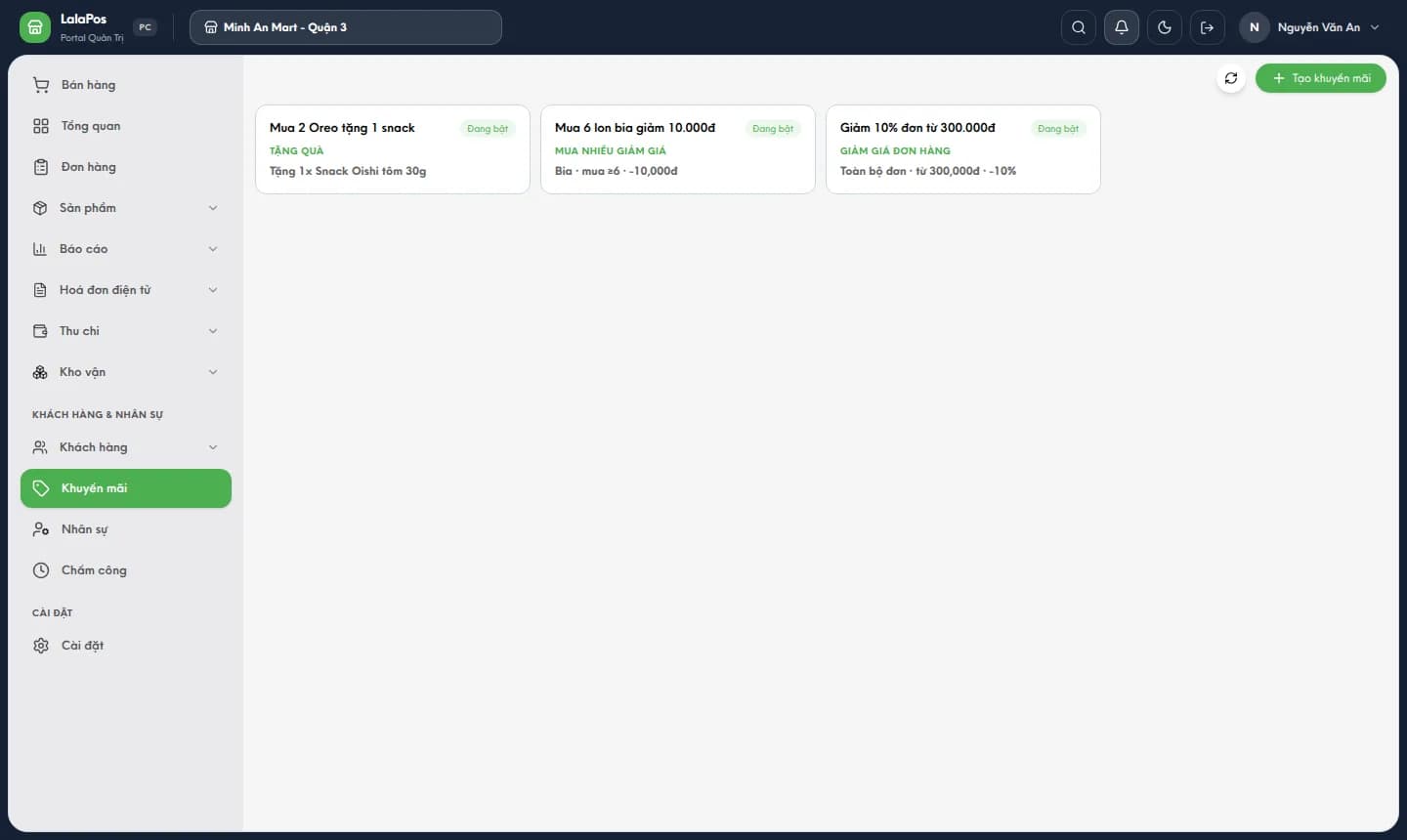This screenshot has width=1407, height=840.
Task: Expand the Báo cáo submenu chevron
Action: coord(213,249)
